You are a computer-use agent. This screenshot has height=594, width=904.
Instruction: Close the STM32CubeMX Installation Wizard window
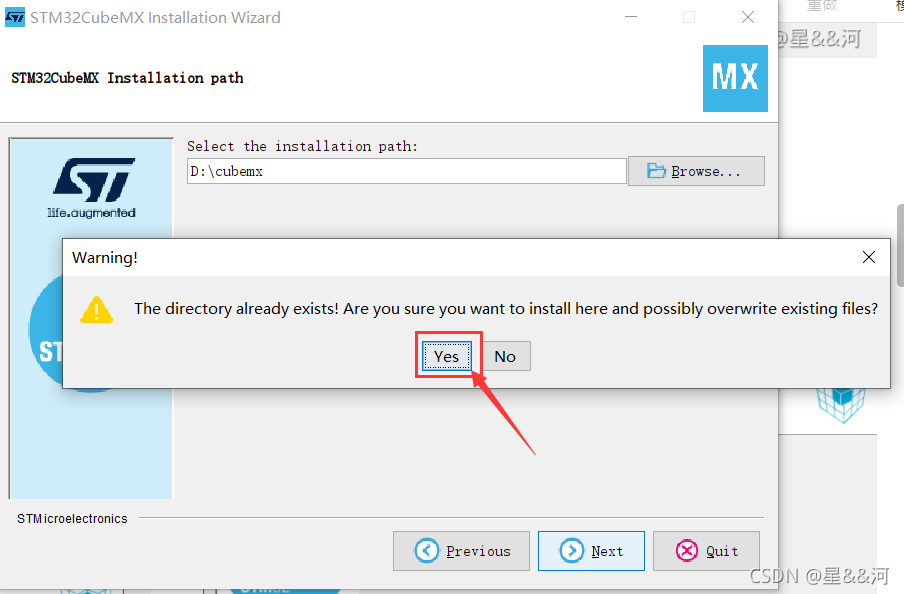pos(748,17)
